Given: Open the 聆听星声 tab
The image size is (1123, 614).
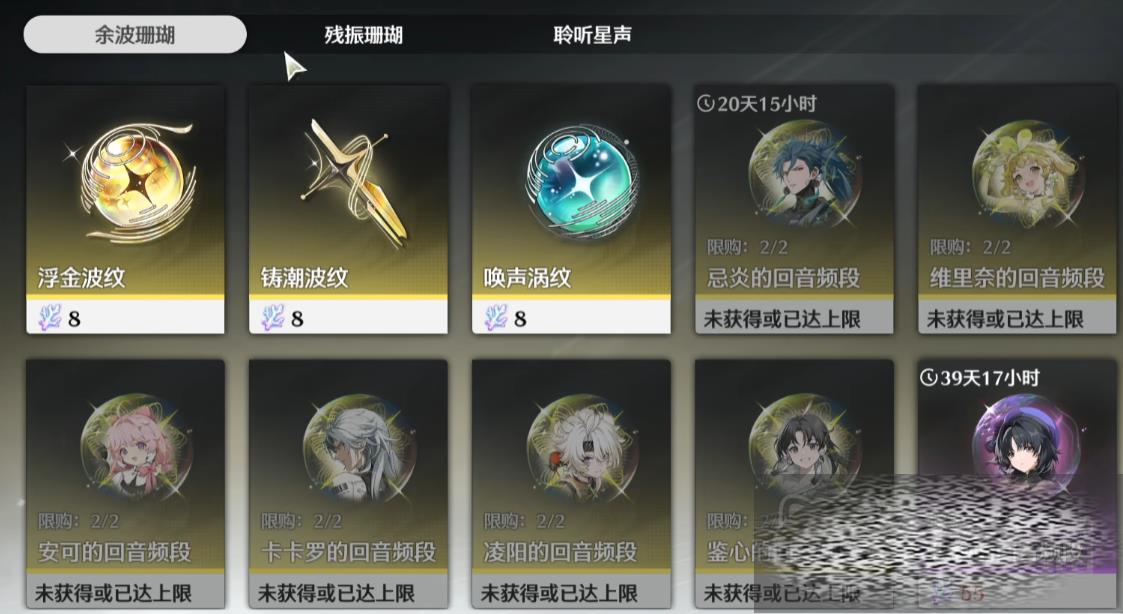Looking at the screenshot, I should tap(592, 34).
